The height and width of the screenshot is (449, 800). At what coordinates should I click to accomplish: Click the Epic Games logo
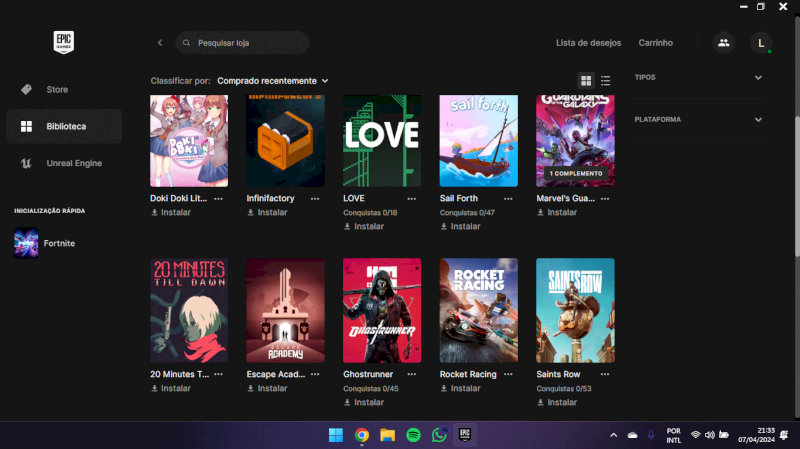(x=64, y=42)
